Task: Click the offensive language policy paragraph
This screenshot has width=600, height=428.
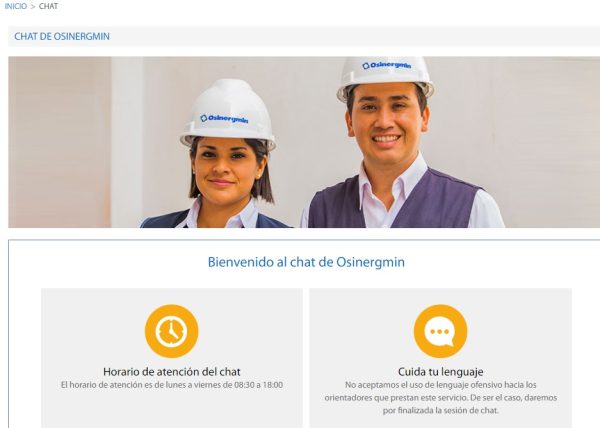Action: pos(440,398)
